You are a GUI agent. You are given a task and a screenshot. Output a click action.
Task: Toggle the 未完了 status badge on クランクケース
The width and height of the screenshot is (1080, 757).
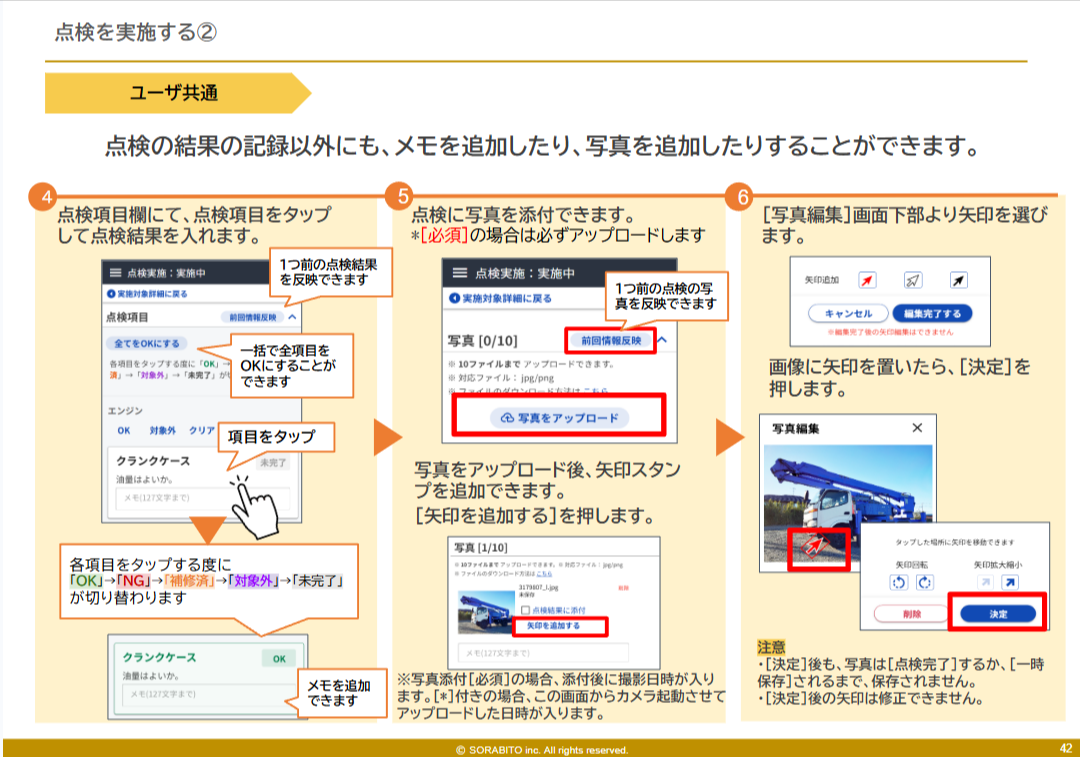[x=272, y=463]
